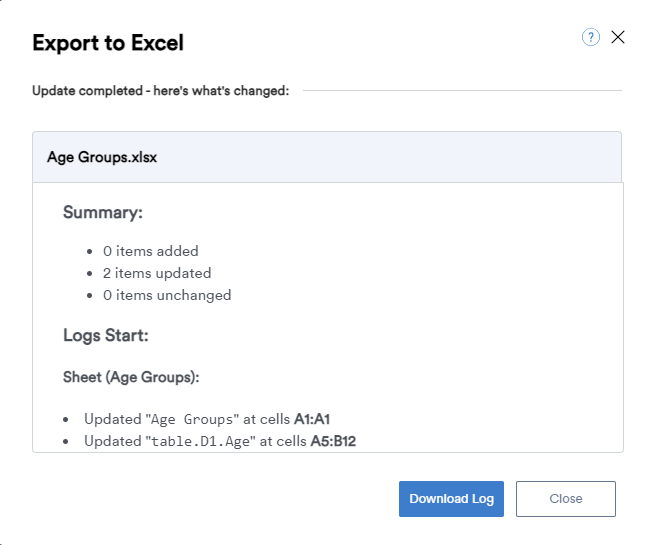
Task: Select the '0 items unchanged' entry
Action: tap(167, 295)
